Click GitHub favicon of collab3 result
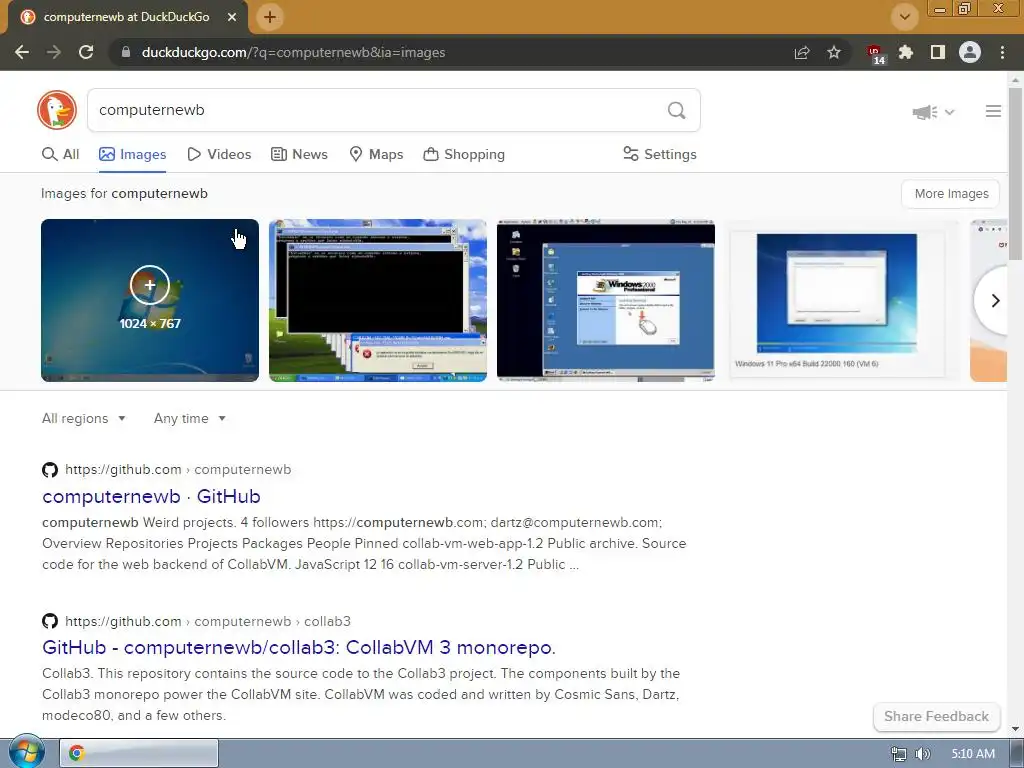This screenshot has width=1024, height=768. (50, 621)
